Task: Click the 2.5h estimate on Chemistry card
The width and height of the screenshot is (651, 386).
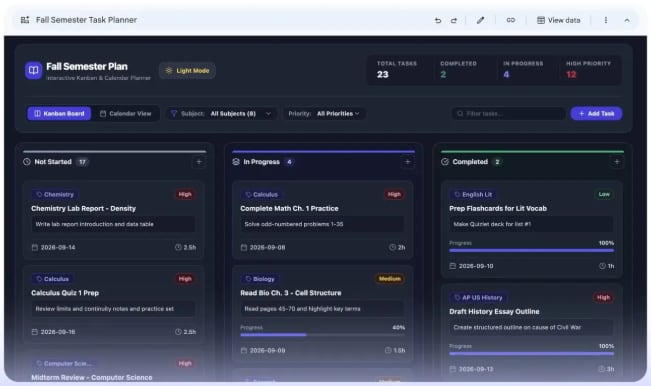Action: point(185,247)
